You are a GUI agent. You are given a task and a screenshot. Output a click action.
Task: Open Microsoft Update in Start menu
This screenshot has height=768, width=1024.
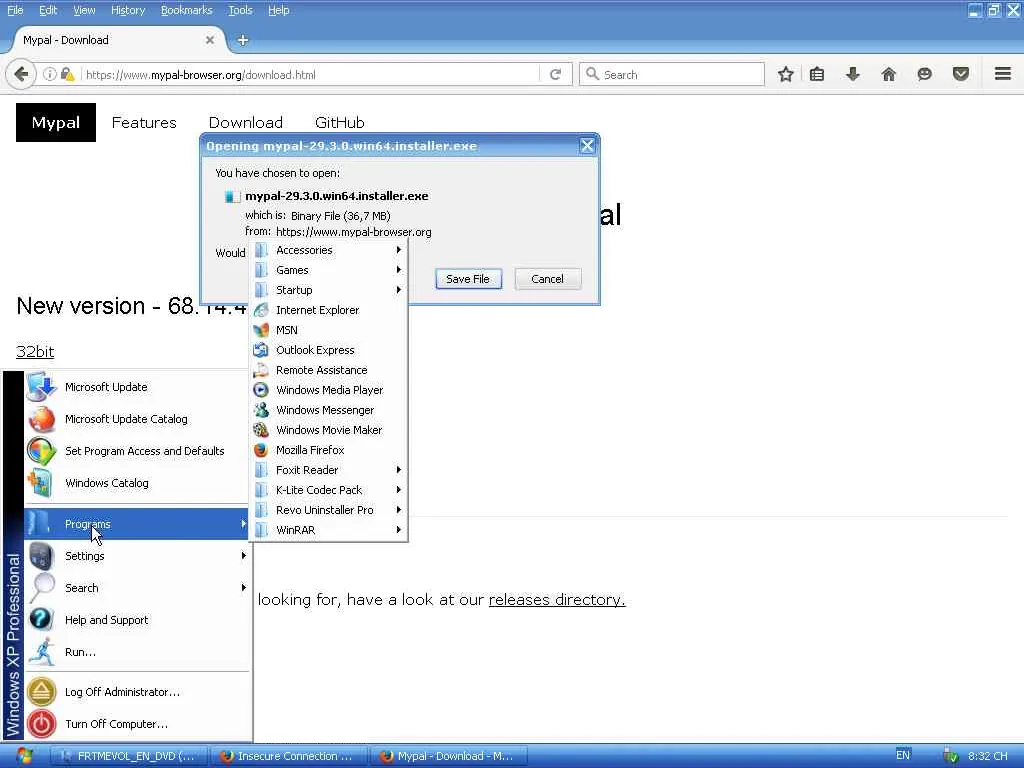137,387
